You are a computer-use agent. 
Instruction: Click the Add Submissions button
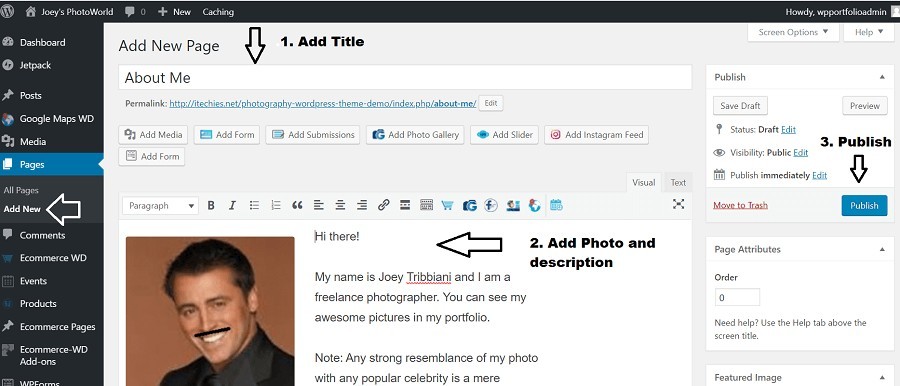(x=313, y=135)
